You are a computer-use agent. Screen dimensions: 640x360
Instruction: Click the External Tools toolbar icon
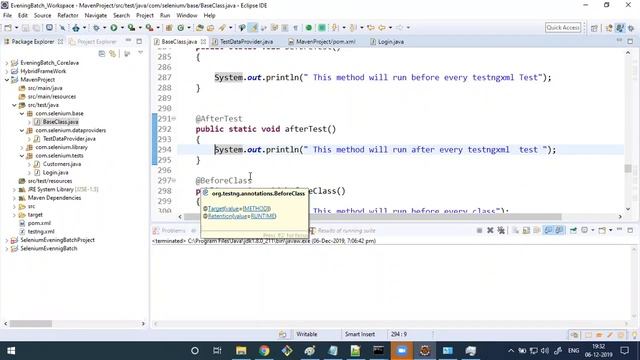(x=149, y=28)
